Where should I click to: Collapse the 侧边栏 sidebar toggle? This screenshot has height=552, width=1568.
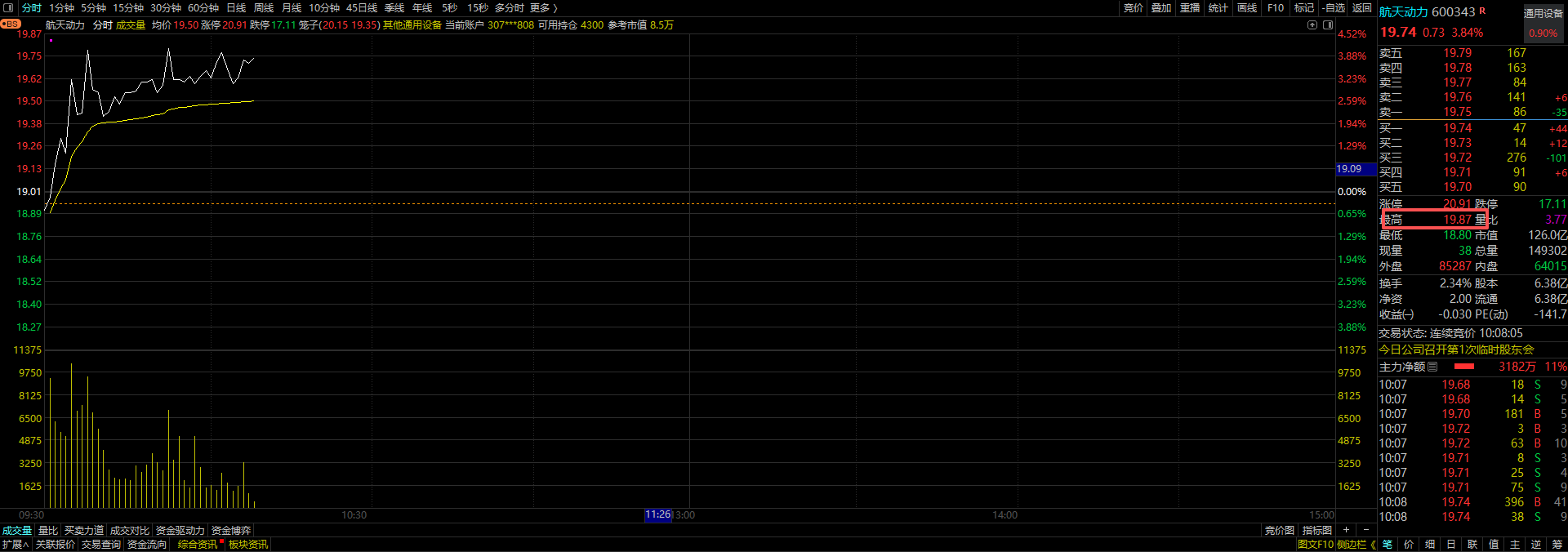click(1356, 545)
